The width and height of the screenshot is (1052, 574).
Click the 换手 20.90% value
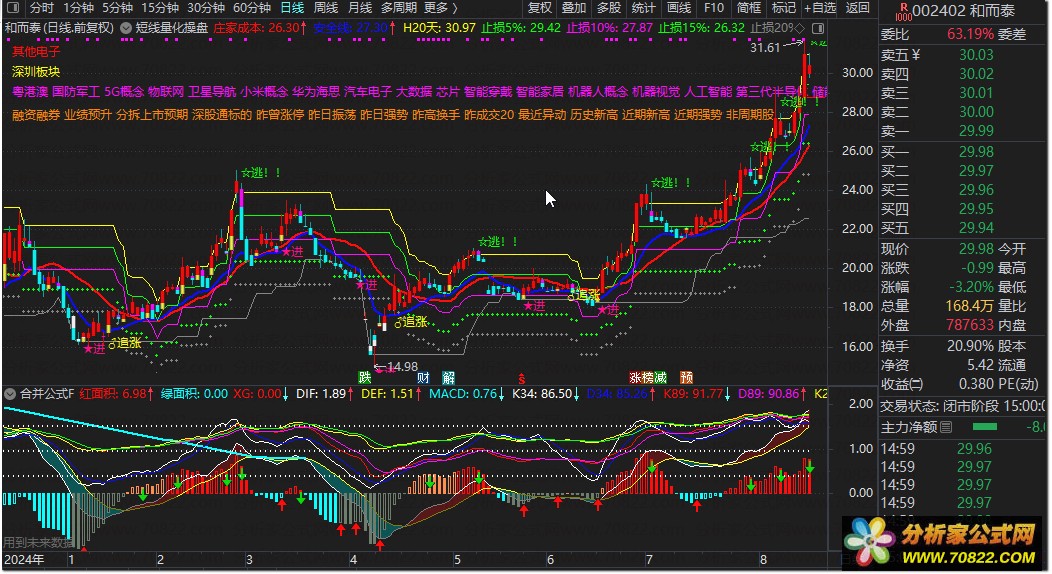970,346
